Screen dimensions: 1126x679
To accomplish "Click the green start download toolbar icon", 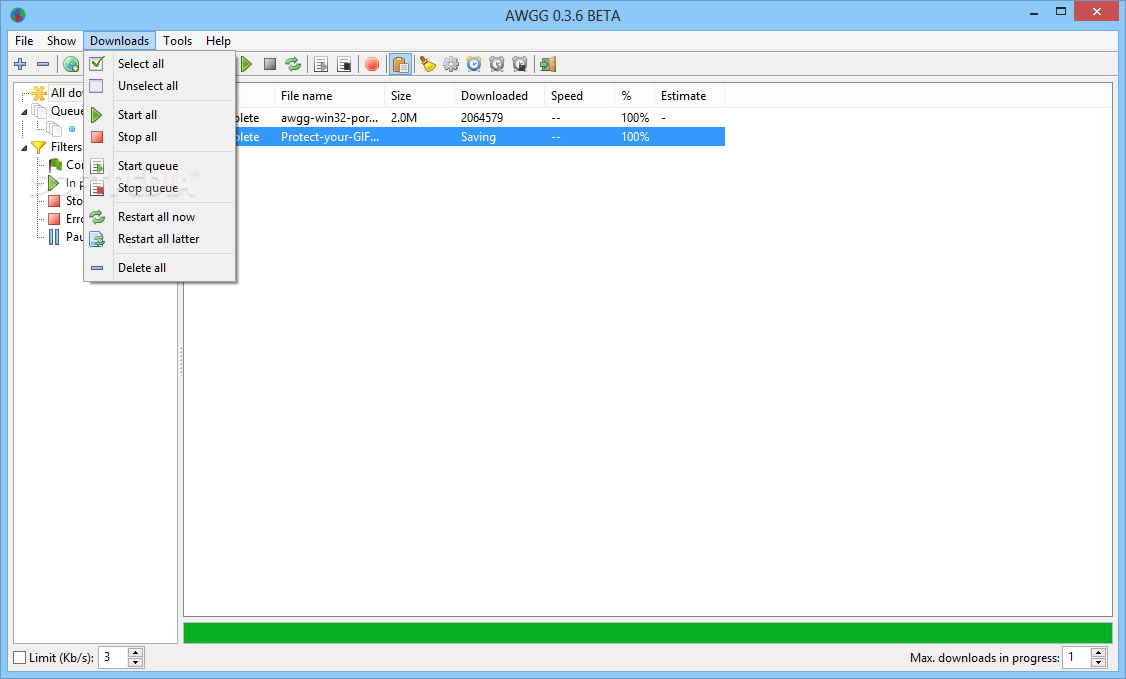I will (246, 64).
